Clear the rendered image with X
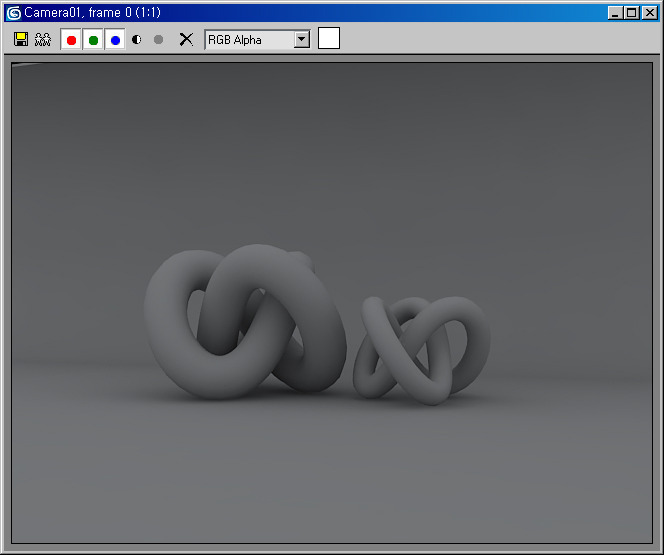Viewport: 664px width, 555px height. pyautogui.click(x=186, y=40)
